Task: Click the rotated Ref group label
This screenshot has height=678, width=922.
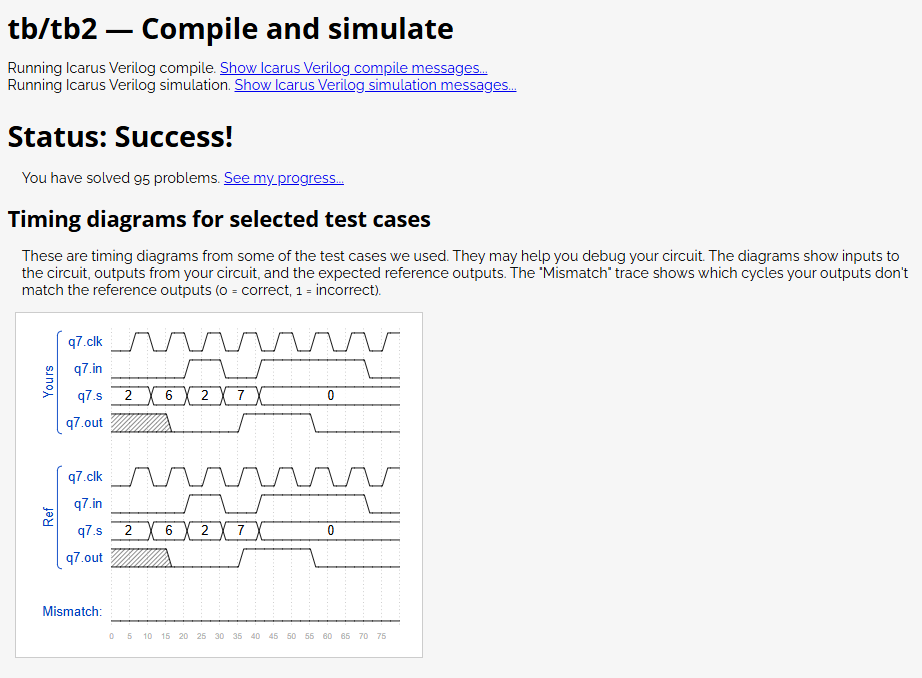Action: 48,517
